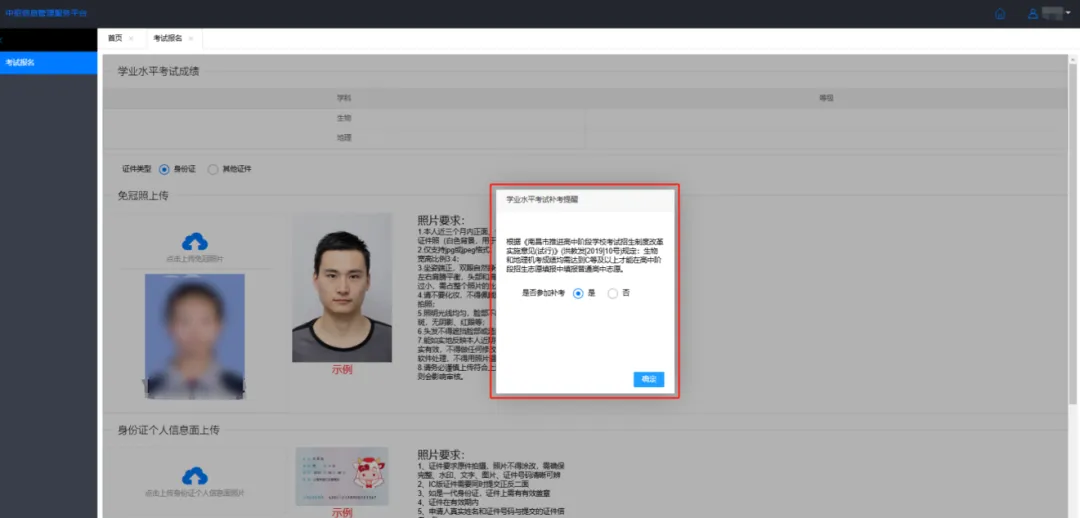Click the 确定 button in the dialog
This screenshot has height=518, width=1080.
[x=649, y=380]
